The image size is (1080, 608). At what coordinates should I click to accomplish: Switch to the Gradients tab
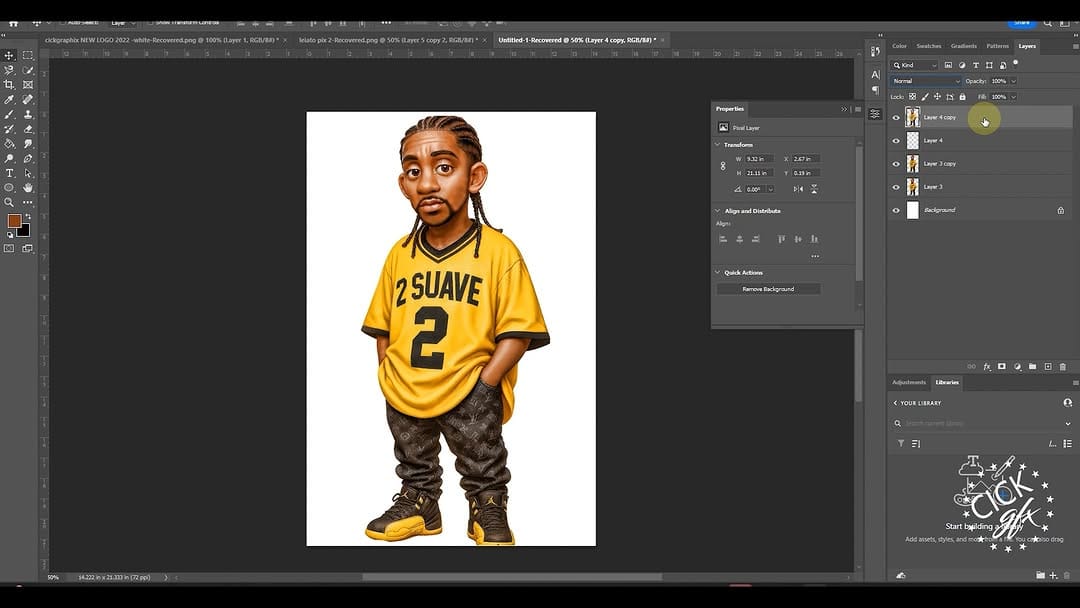tap(964, 46)
